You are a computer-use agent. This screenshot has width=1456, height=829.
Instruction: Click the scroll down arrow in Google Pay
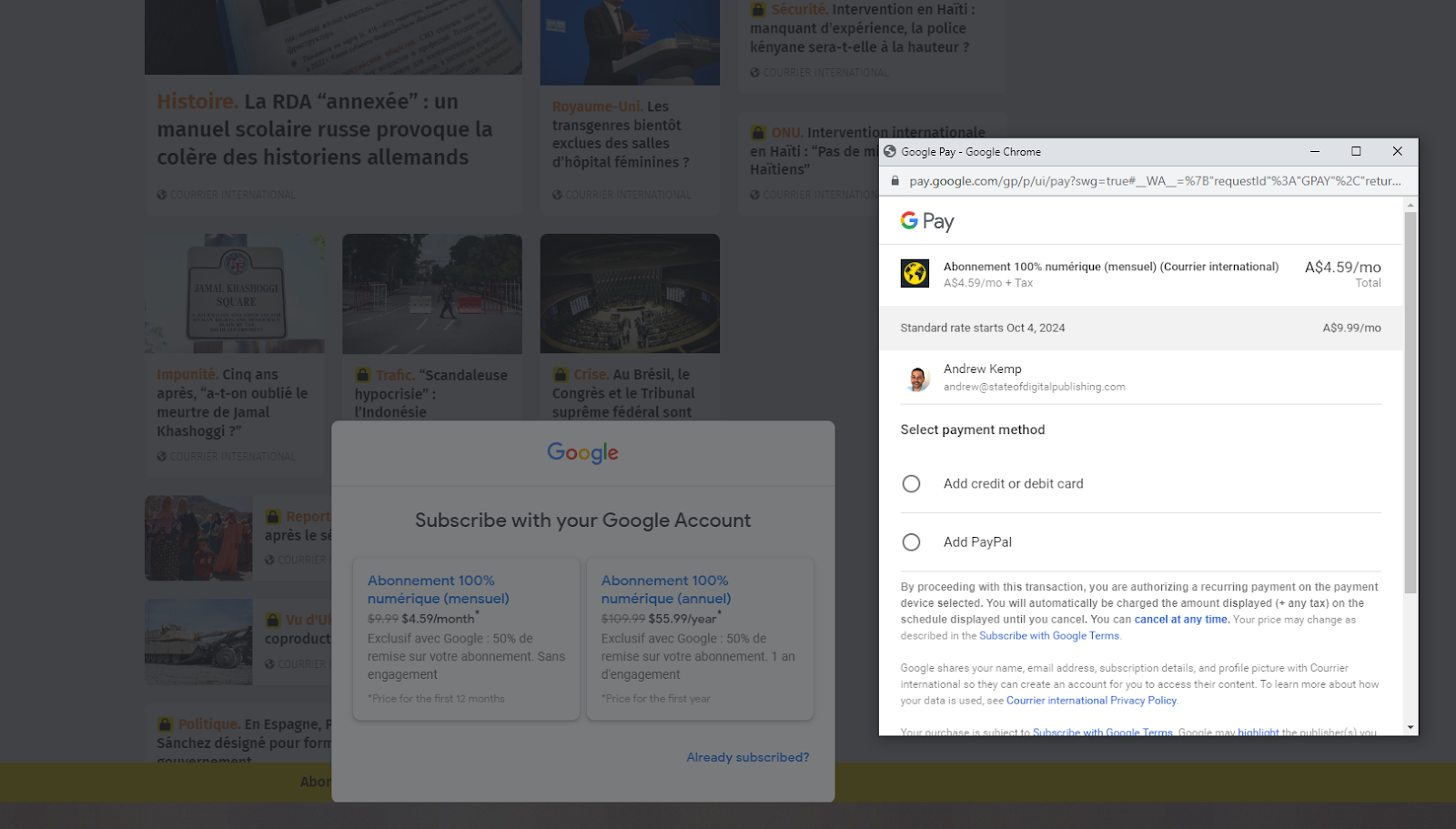(1410, 727)
